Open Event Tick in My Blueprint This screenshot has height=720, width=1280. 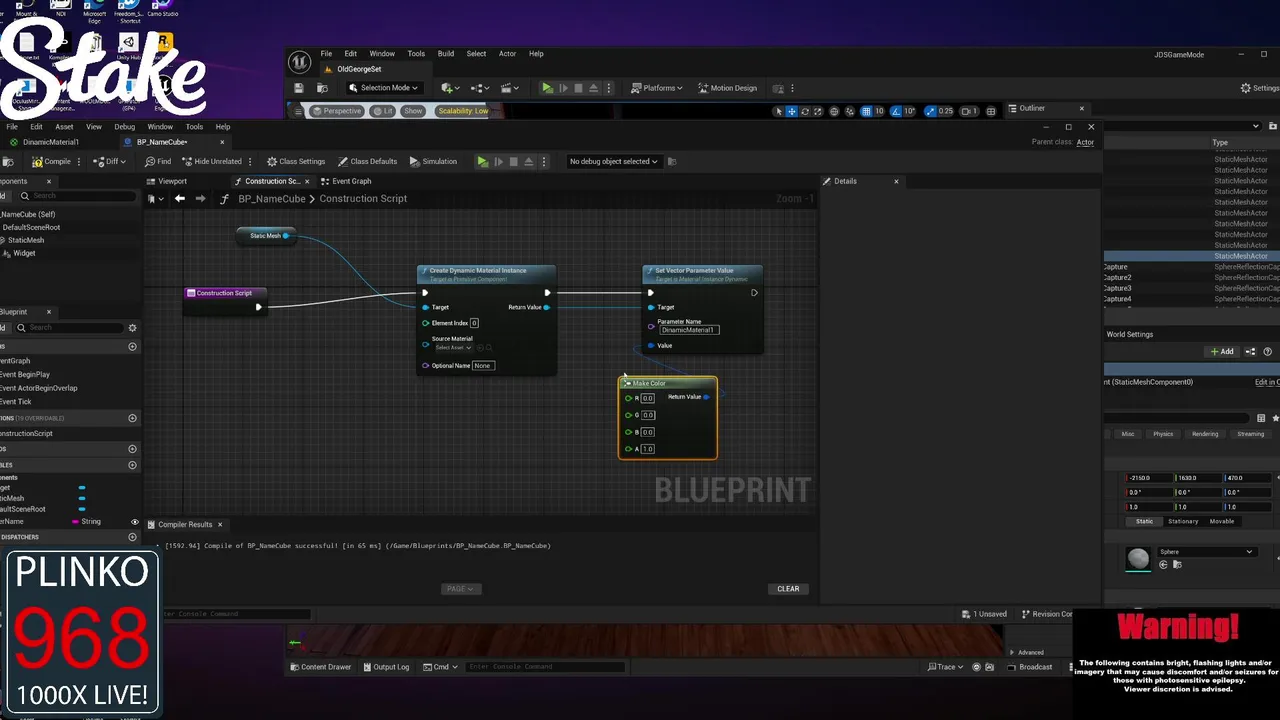tap(17, 401)
